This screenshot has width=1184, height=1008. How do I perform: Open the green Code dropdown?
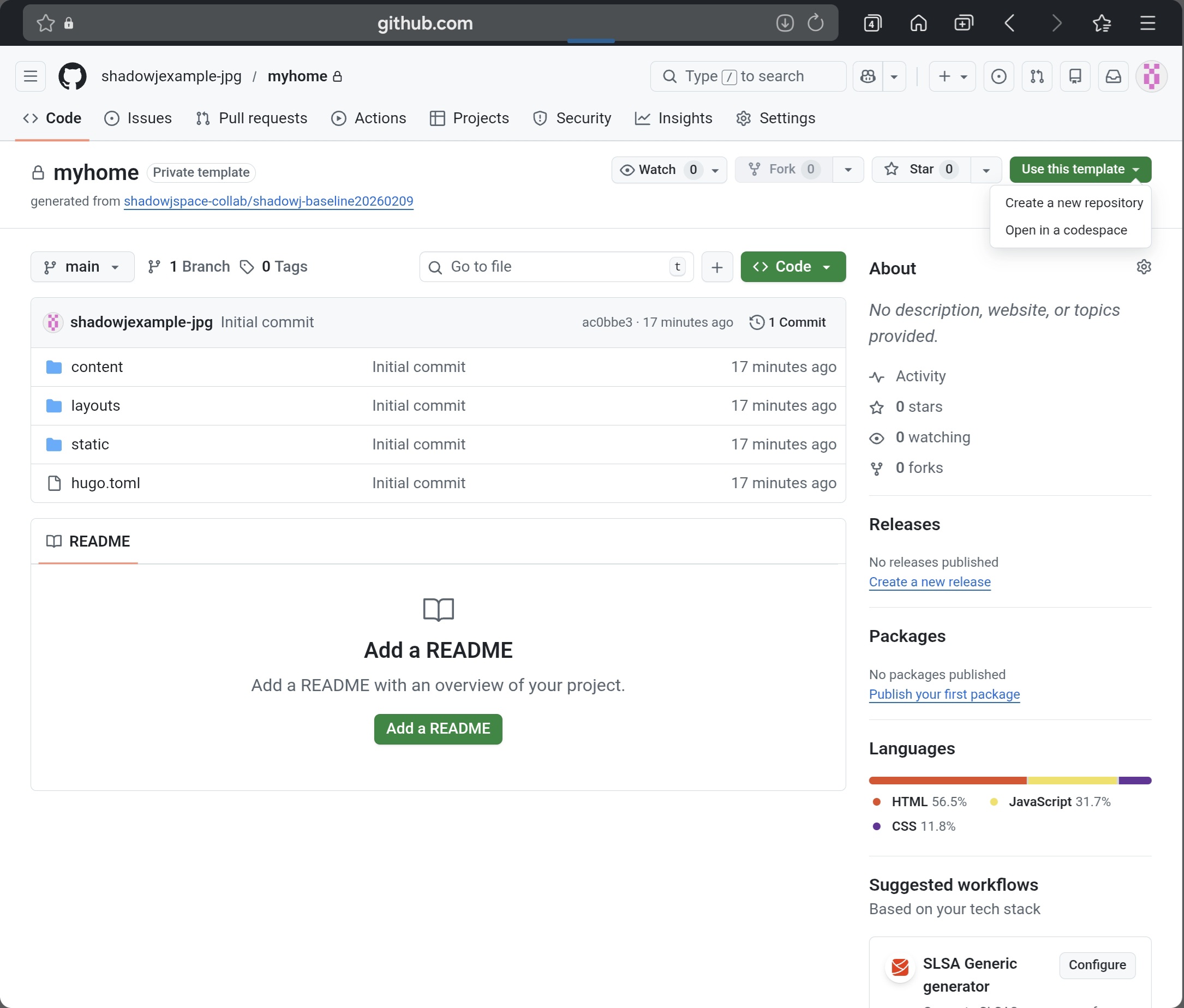pyautogui.click(x=793, y=267)
